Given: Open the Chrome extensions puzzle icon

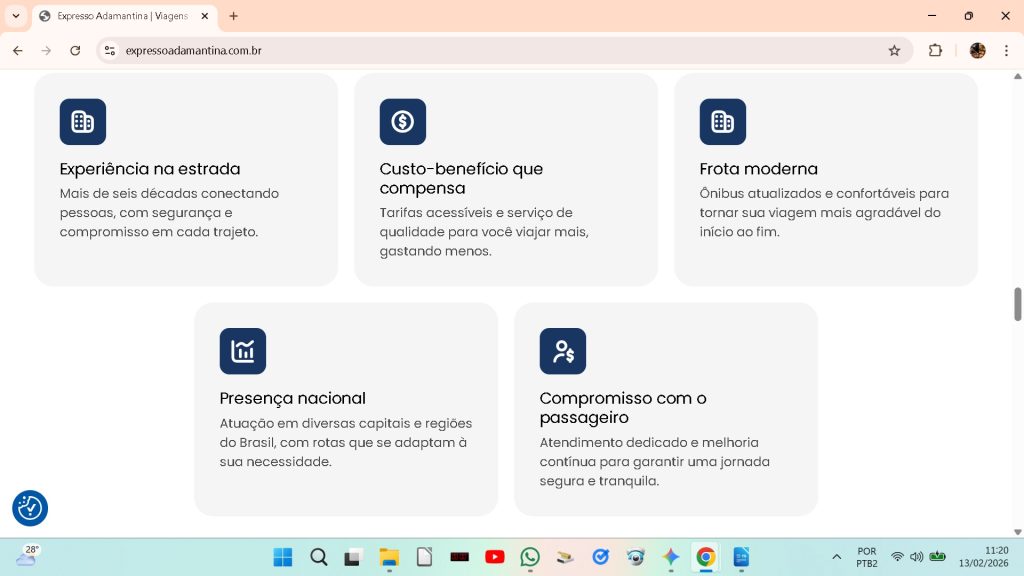Looking at the screenshot, I should [936, 50].
